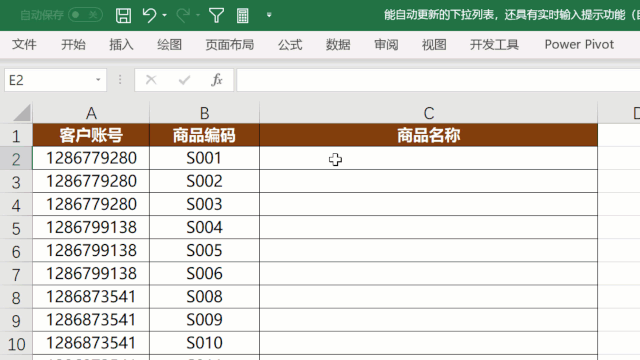Switch to the 公式 ribbon tab
The height and width of the screenshot is (360, 640).
coord(290,44)
